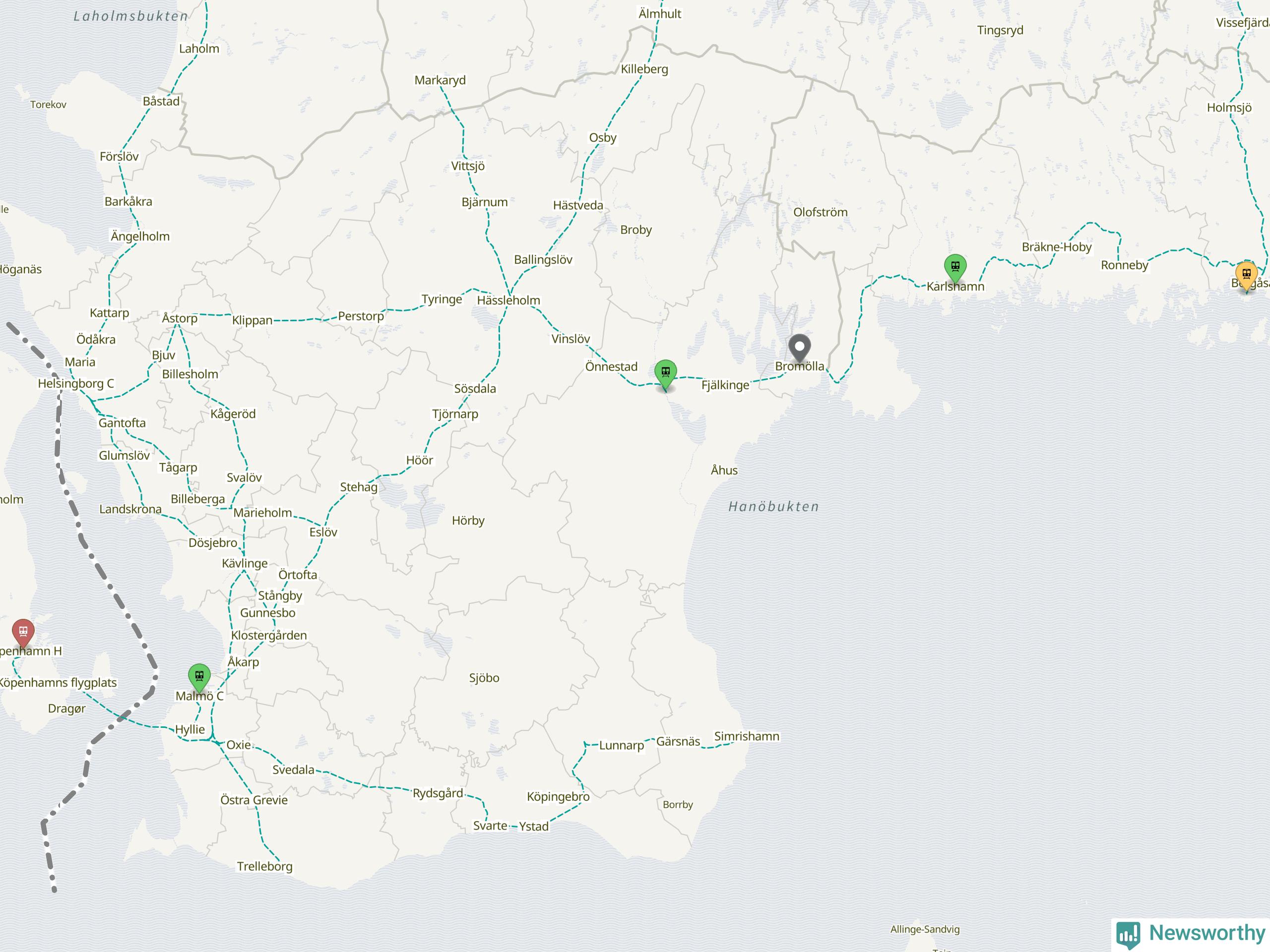Click the Landskrona station label
This screenshot has height=952, width=1270.
click(130, 509)
